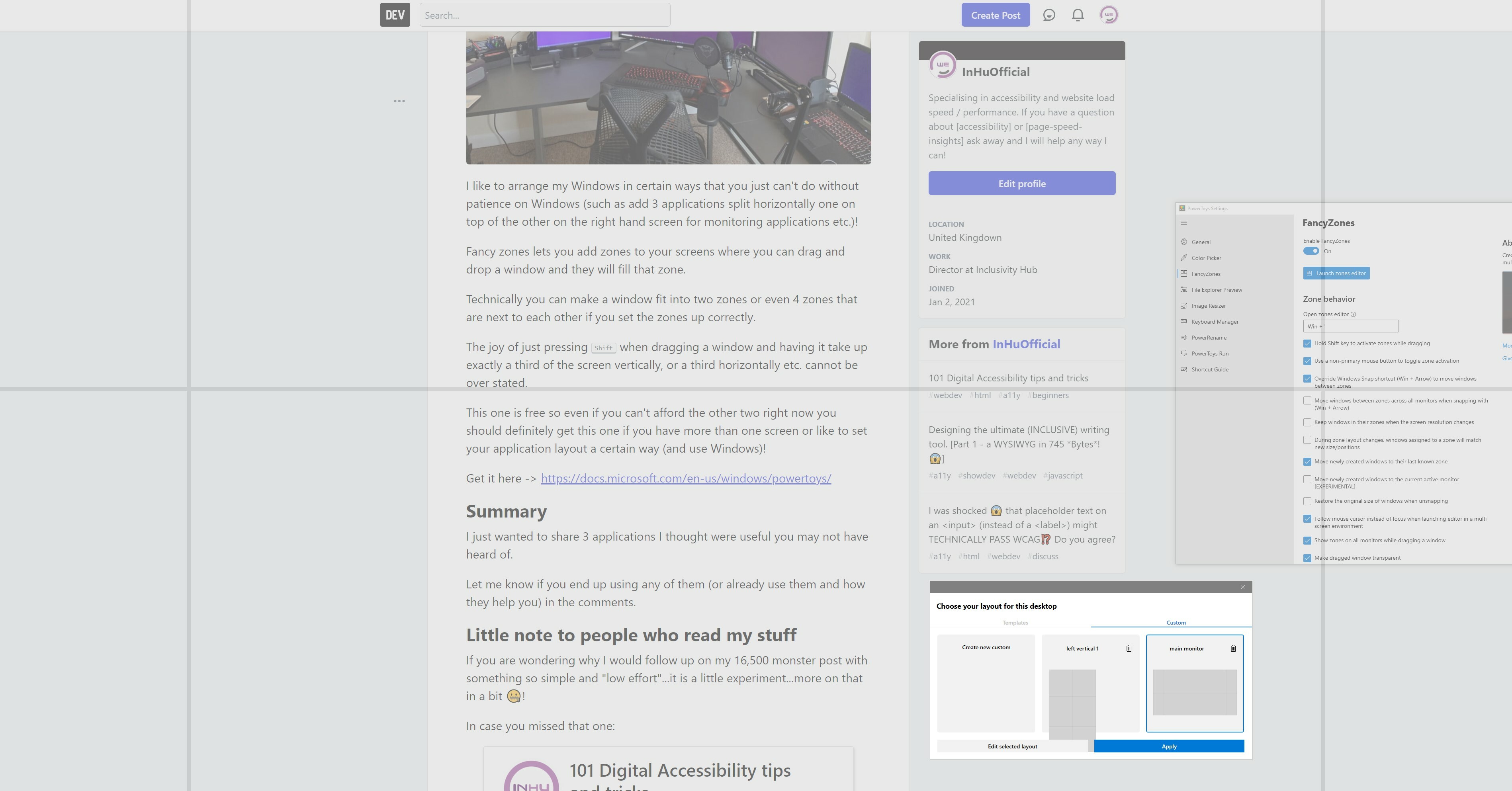Turn off the Enable FancyZones switch
Screen dimensions: 1512x791
click(1311, 251)
